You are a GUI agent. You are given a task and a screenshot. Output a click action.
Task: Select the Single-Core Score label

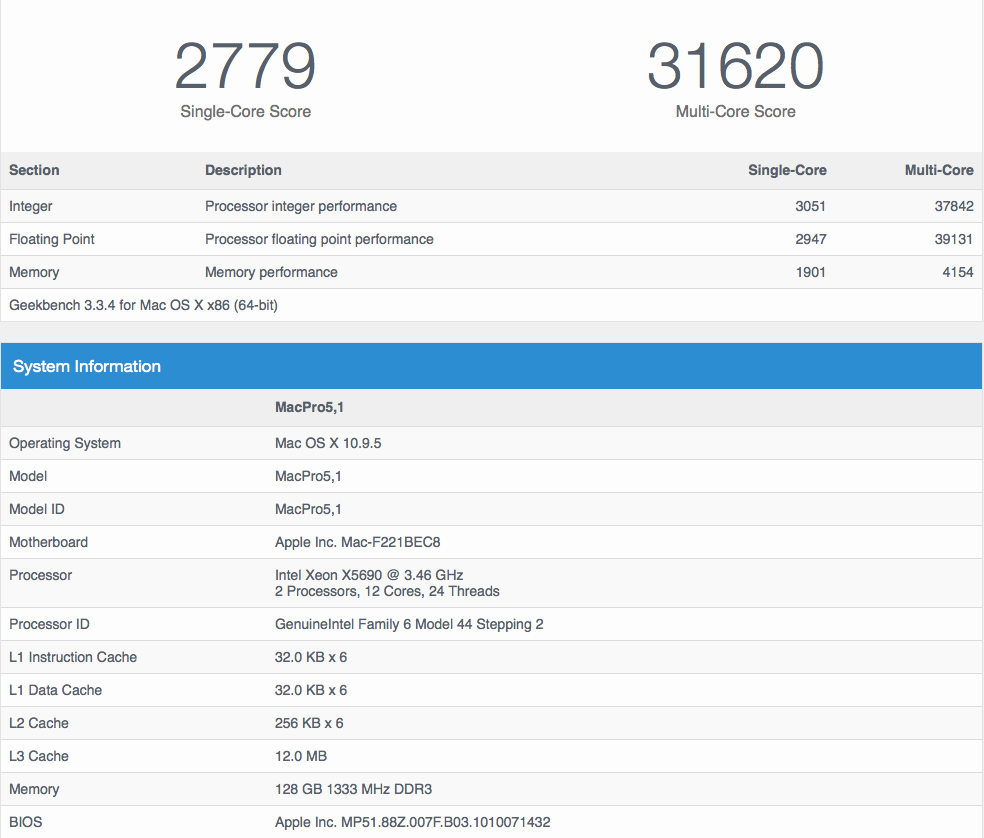[245, 112]
